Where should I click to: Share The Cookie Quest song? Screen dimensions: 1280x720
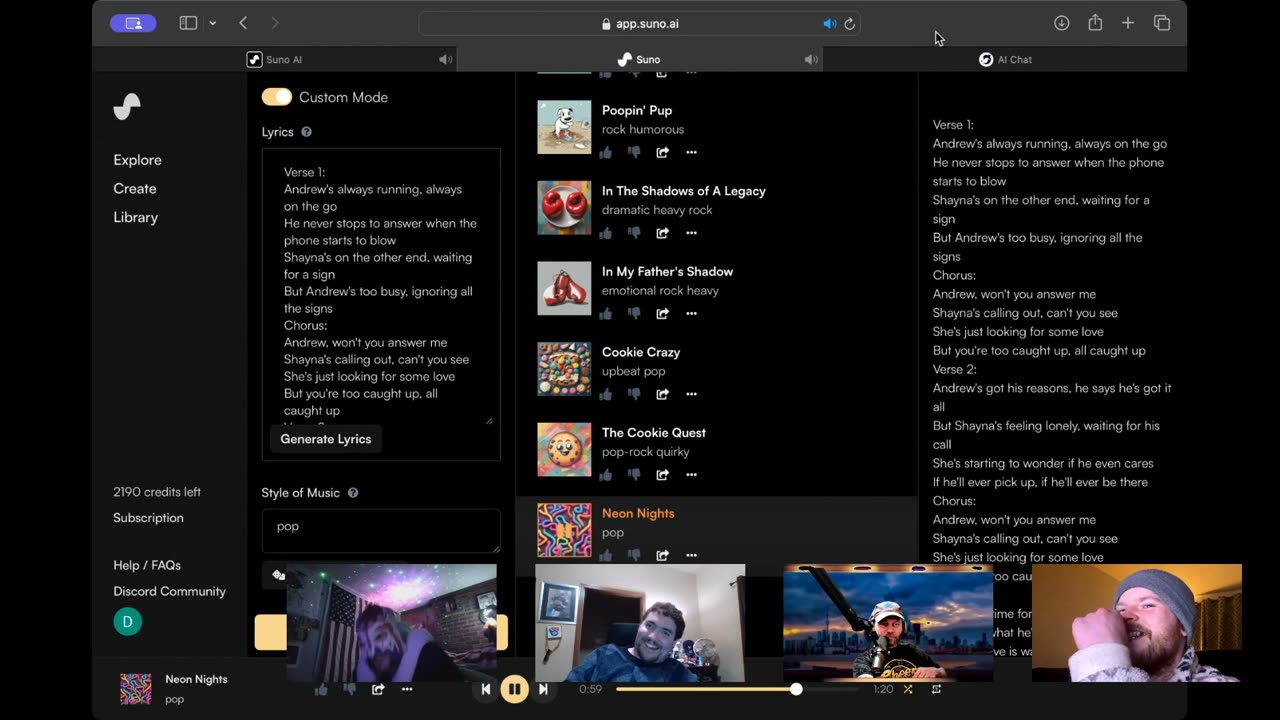(662, 474)
